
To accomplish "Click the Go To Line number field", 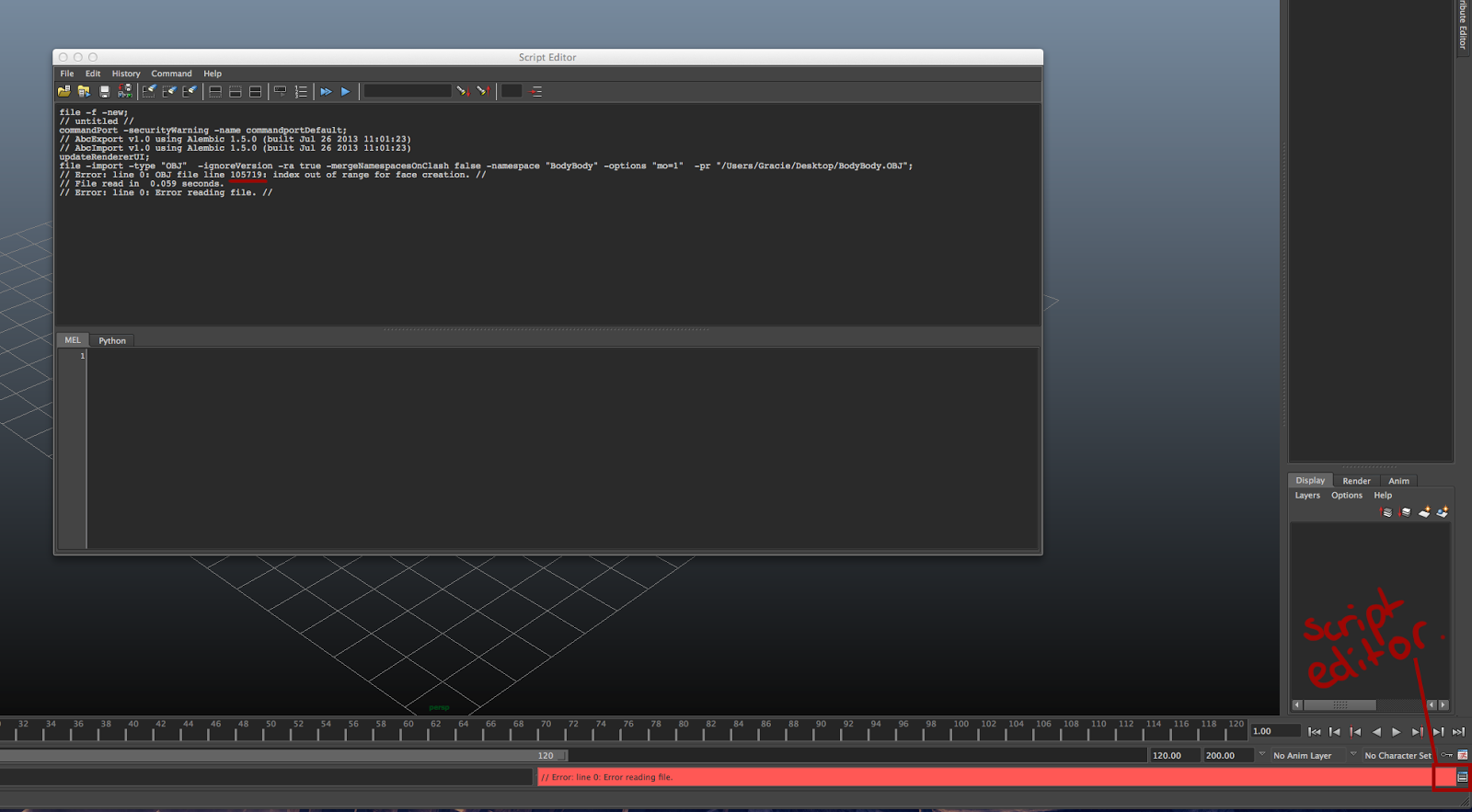I will [x=512, y=91].
